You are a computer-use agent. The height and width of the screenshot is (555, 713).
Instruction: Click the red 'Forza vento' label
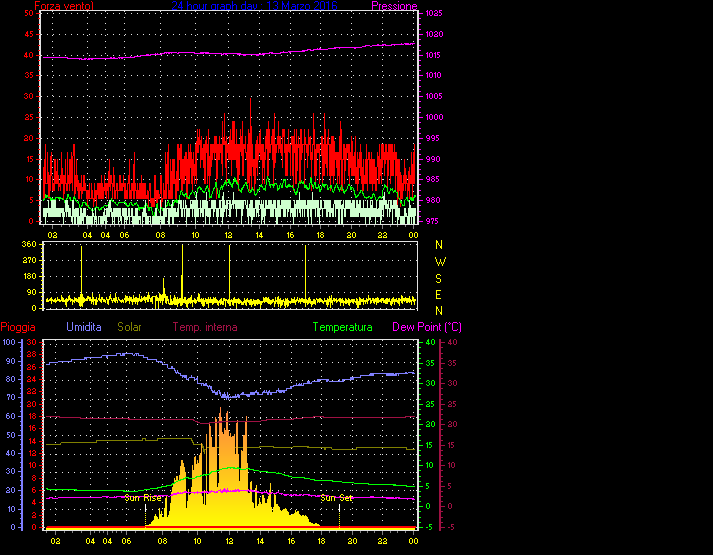point(64,5)
